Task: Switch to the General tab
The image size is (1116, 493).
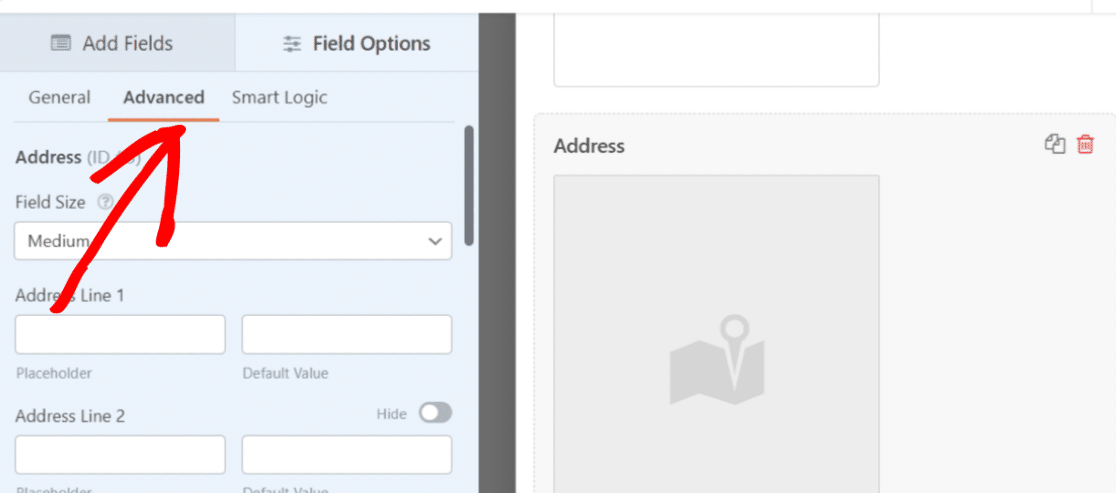Action: pos(60,97)
